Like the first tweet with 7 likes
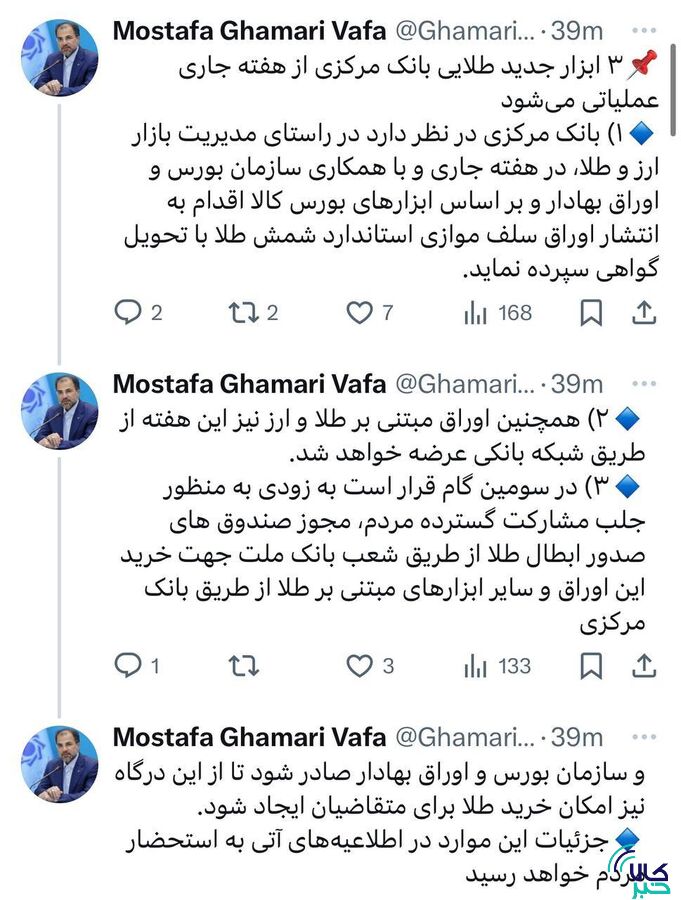681x900 pixels. pyautogui.click(x=357, y=313)
